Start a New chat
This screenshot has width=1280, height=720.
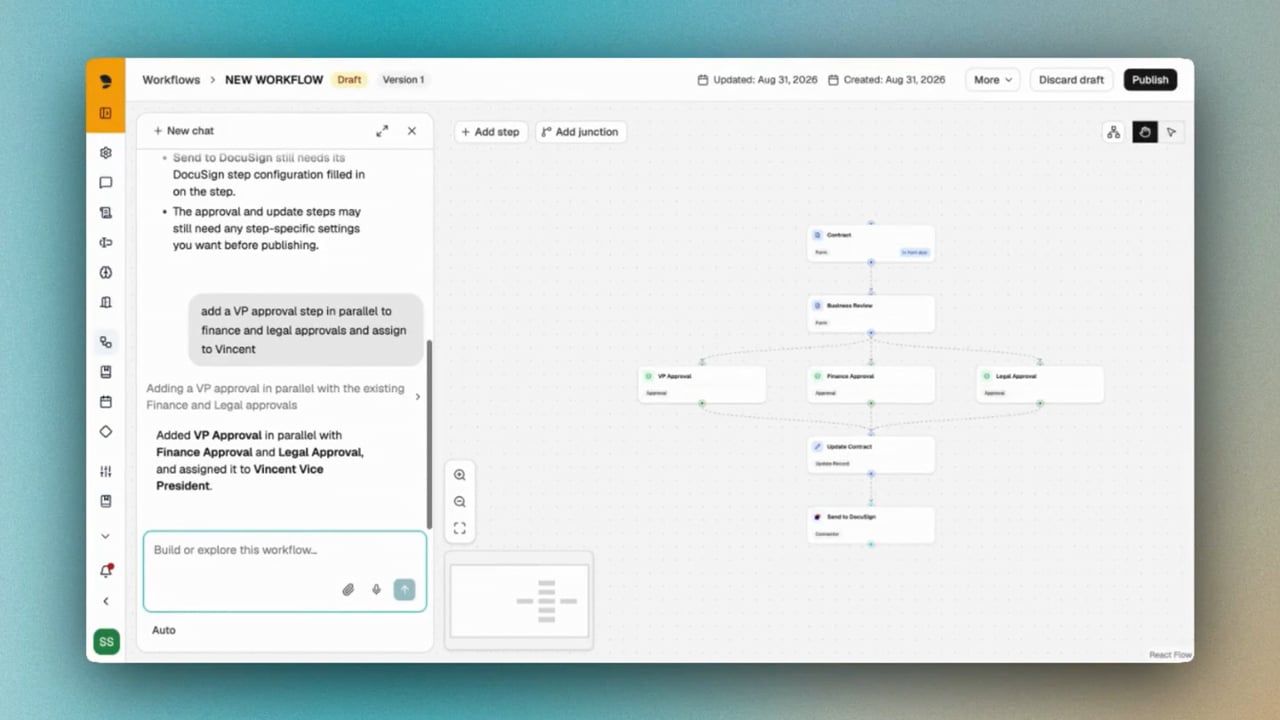coord(184,131)
